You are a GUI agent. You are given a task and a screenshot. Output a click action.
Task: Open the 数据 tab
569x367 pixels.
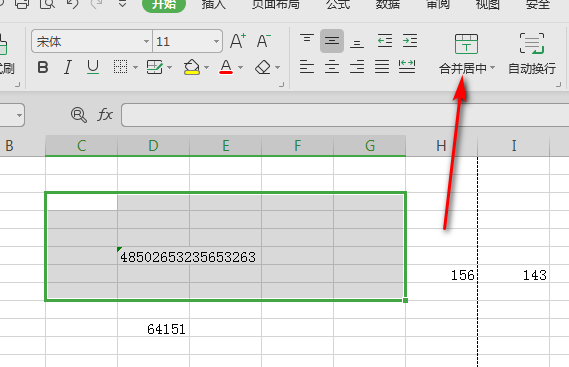click(x=388, y=5)
